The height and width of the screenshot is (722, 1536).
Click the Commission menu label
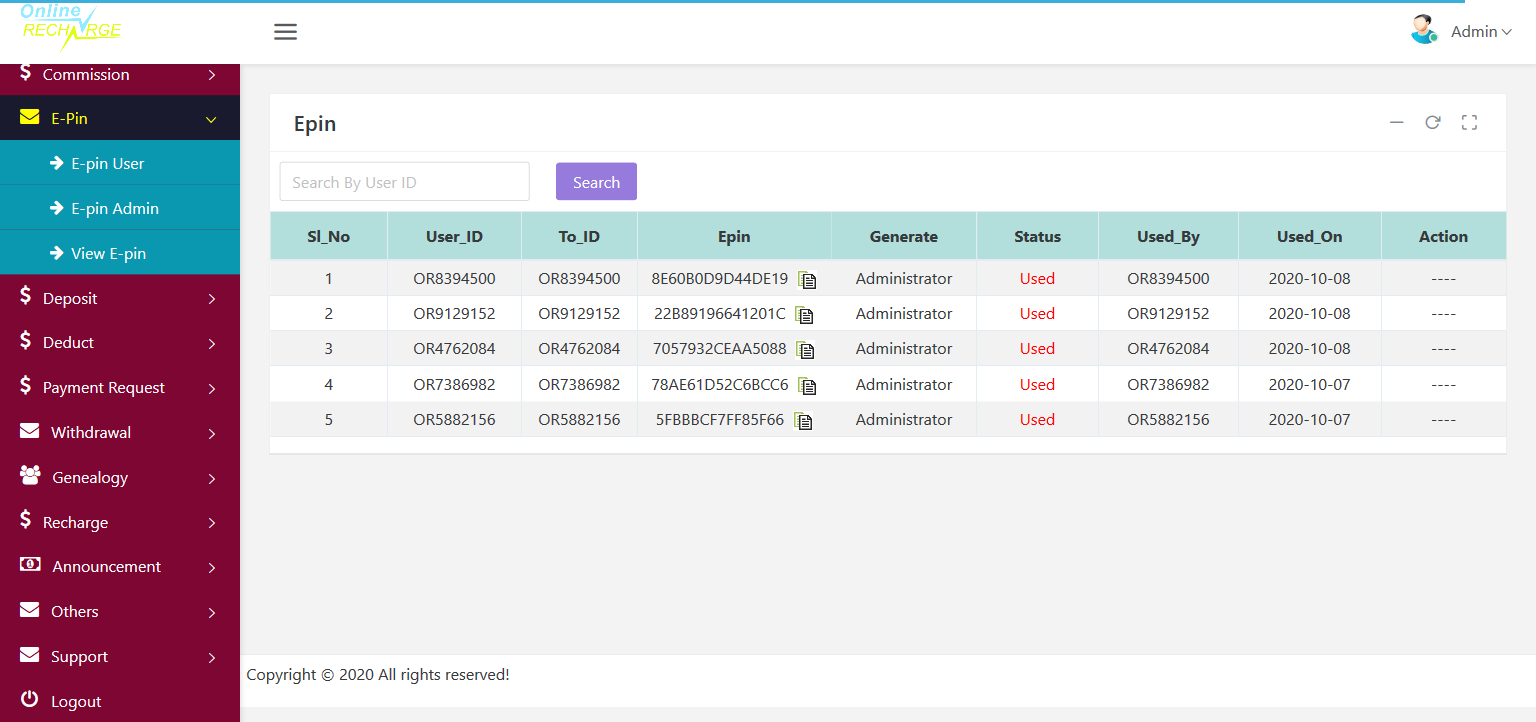pyautogui.click(x=86, y=74)
